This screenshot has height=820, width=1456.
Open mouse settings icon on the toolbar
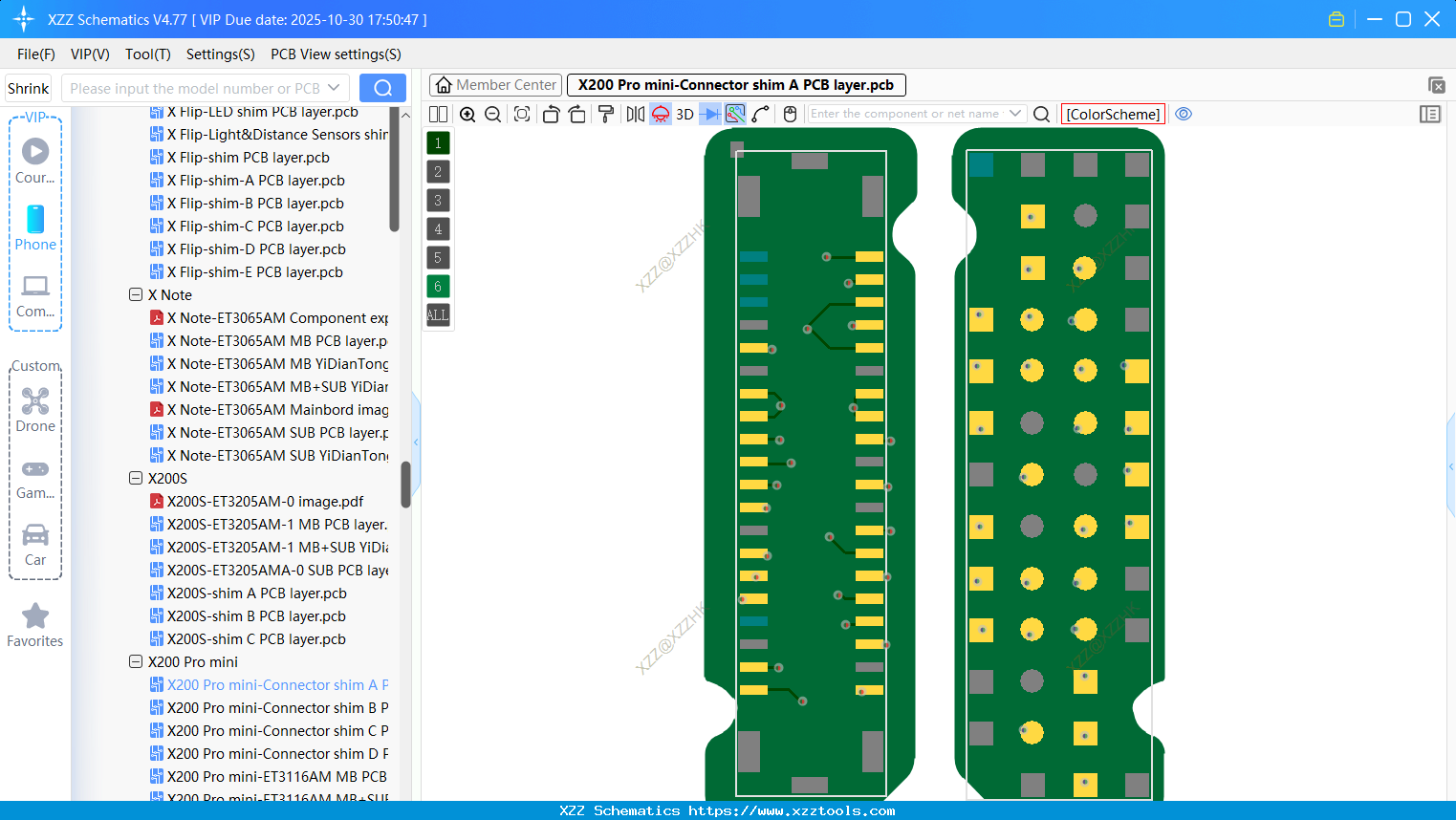pyautogui.click(x=790, y=114)
